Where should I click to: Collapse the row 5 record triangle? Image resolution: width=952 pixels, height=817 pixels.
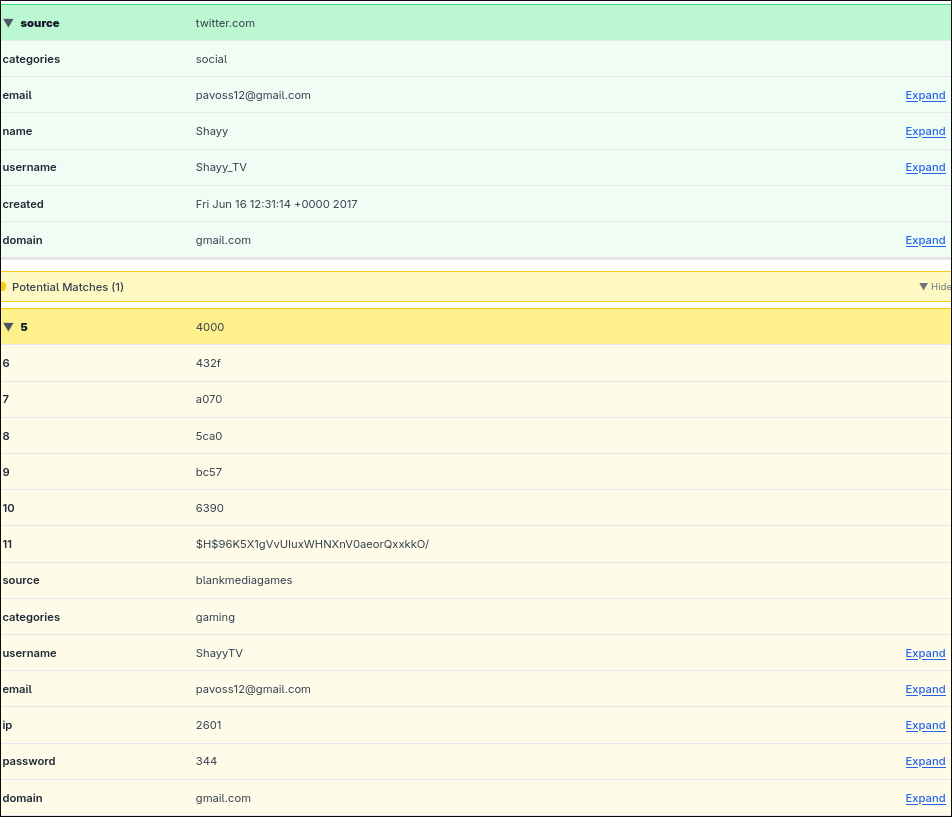[8, 327]
